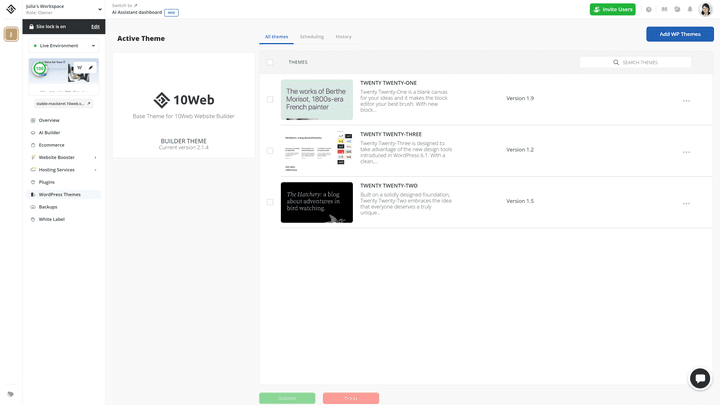
Task: Switch to AI Assistant dashboard link
Action: (137, 12)
